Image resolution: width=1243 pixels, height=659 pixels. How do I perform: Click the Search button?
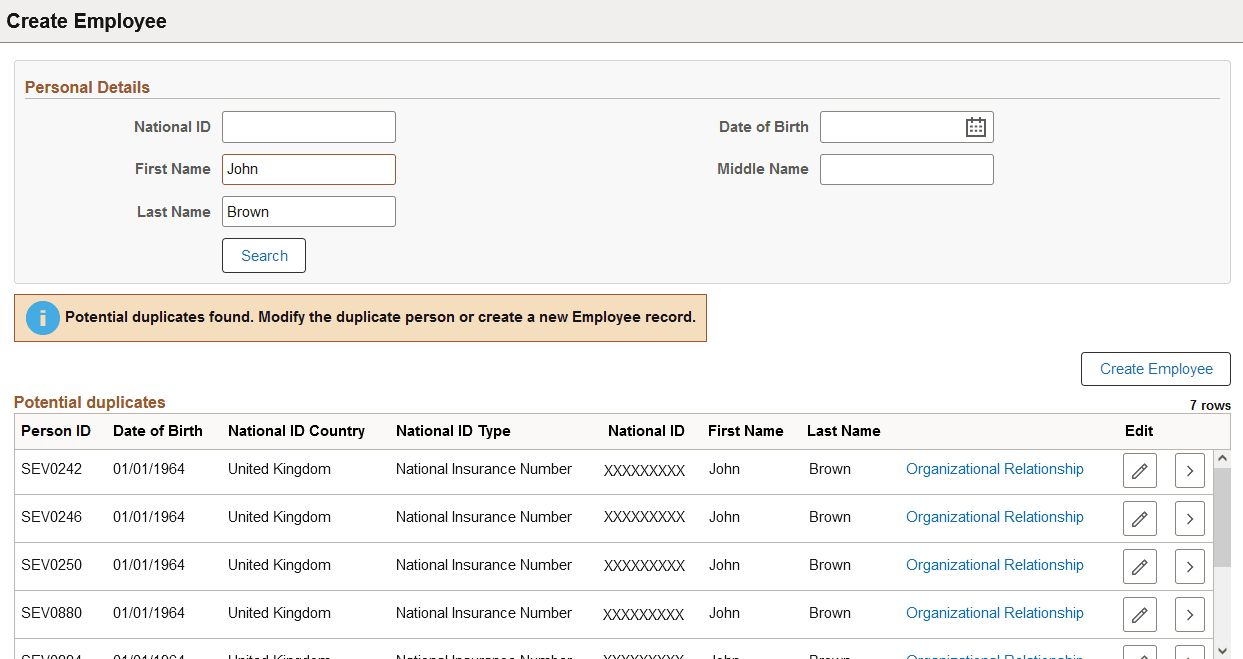point(263,255)
